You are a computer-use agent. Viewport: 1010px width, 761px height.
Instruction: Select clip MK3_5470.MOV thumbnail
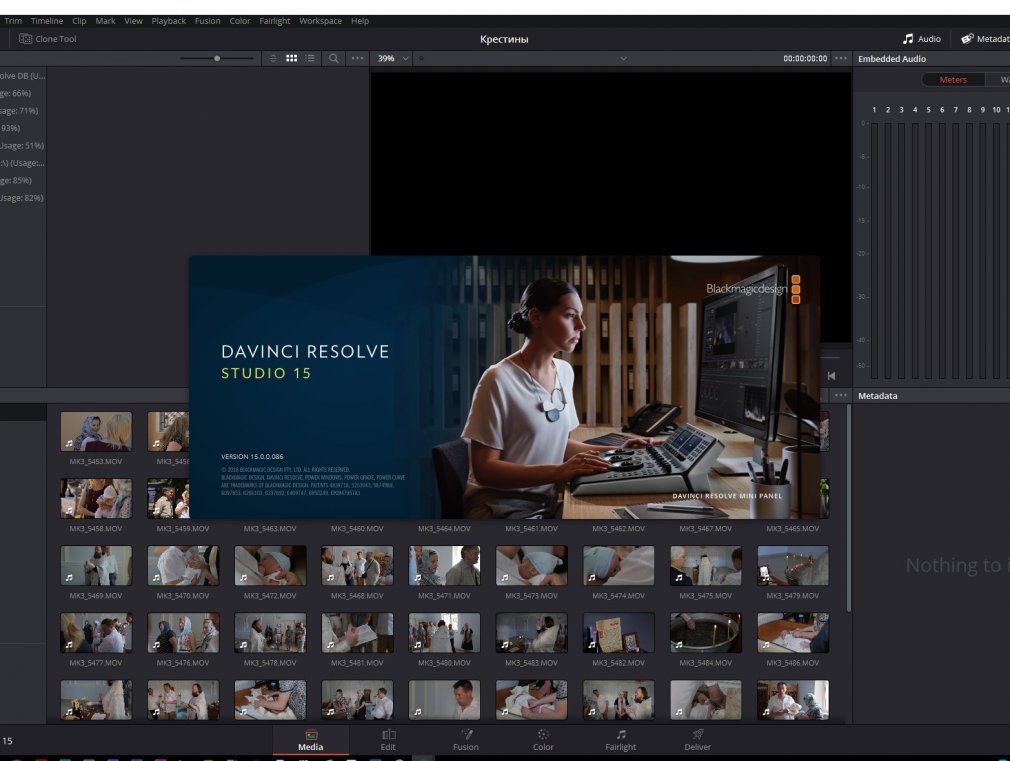(183, 565)
